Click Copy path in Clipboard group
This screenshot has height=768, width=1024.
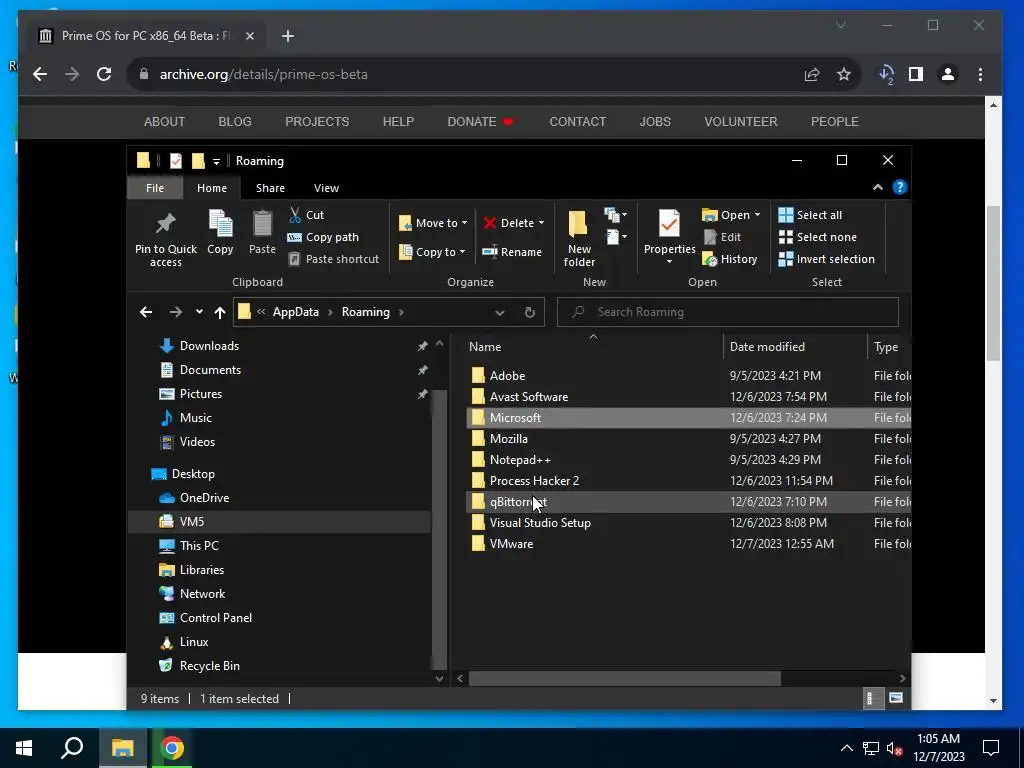pyautogui.click(x=324, y=237)
